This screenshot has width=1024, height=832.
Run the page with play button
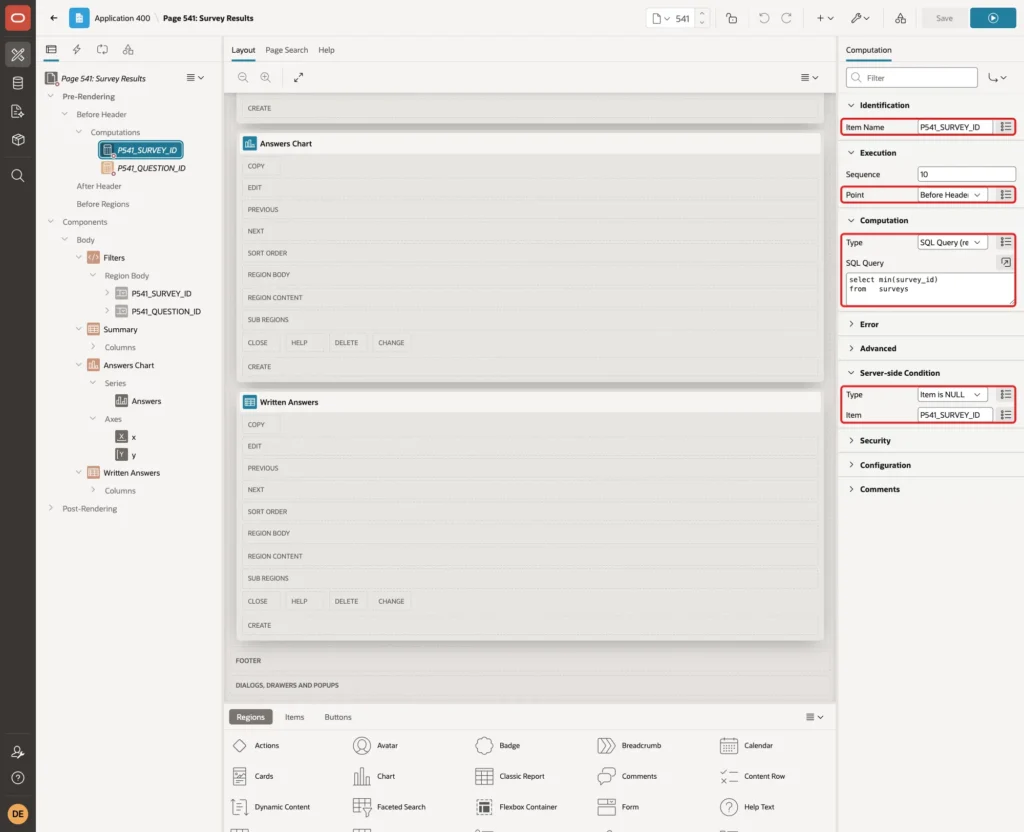point(992,18)
